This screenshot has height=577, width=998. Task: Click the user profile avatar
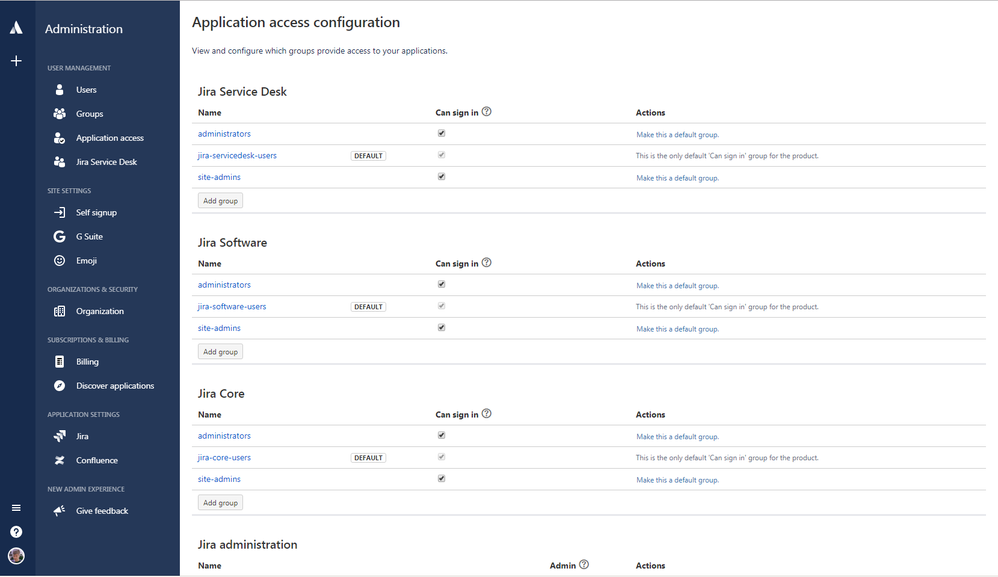17,556
